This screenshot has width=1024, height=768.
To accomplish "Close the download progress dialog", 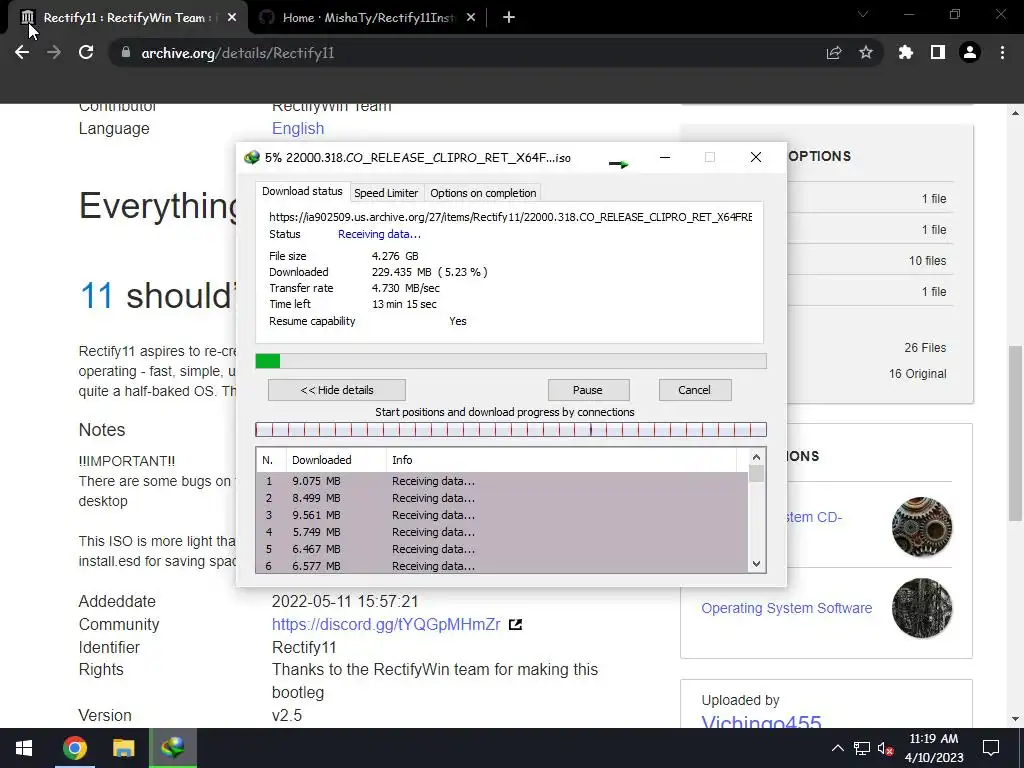I will [x=756, y=157].
